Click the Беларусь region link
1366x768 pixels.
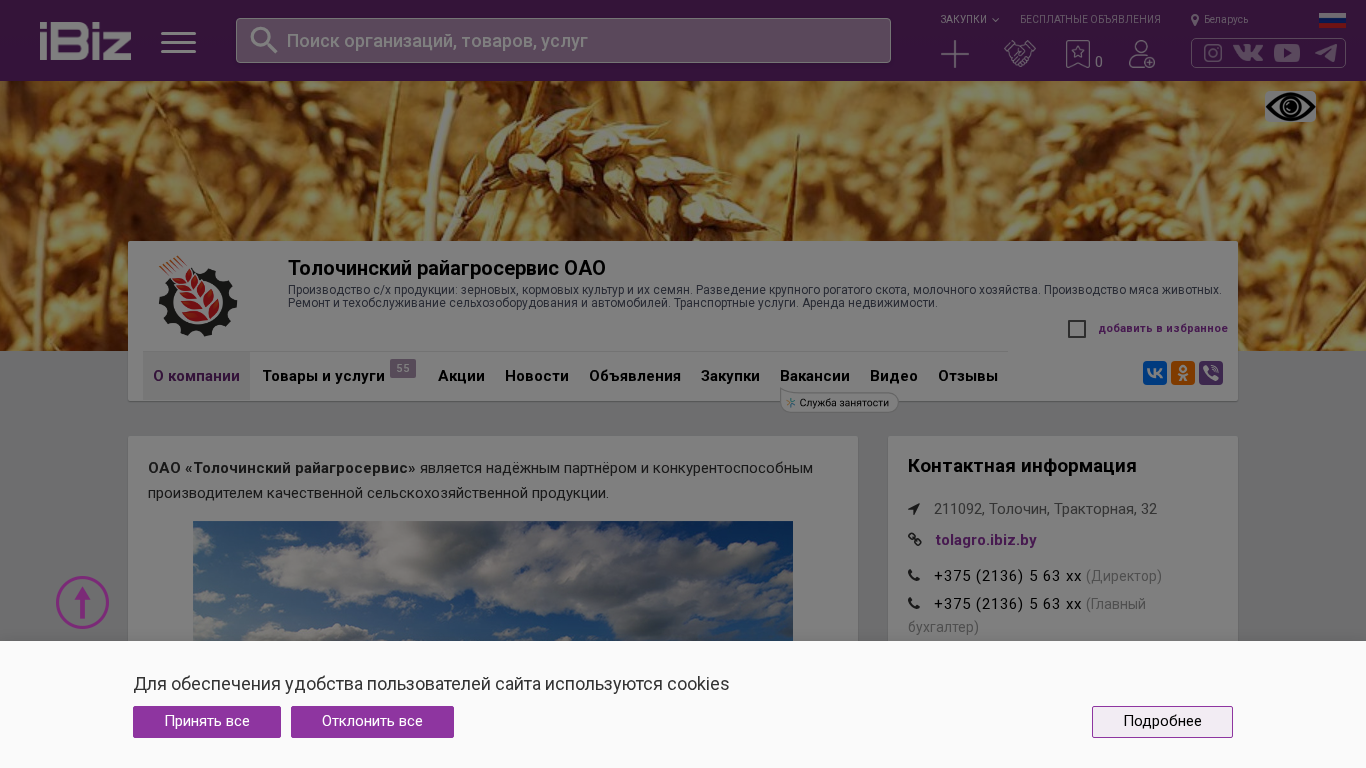coord(1226,20)
